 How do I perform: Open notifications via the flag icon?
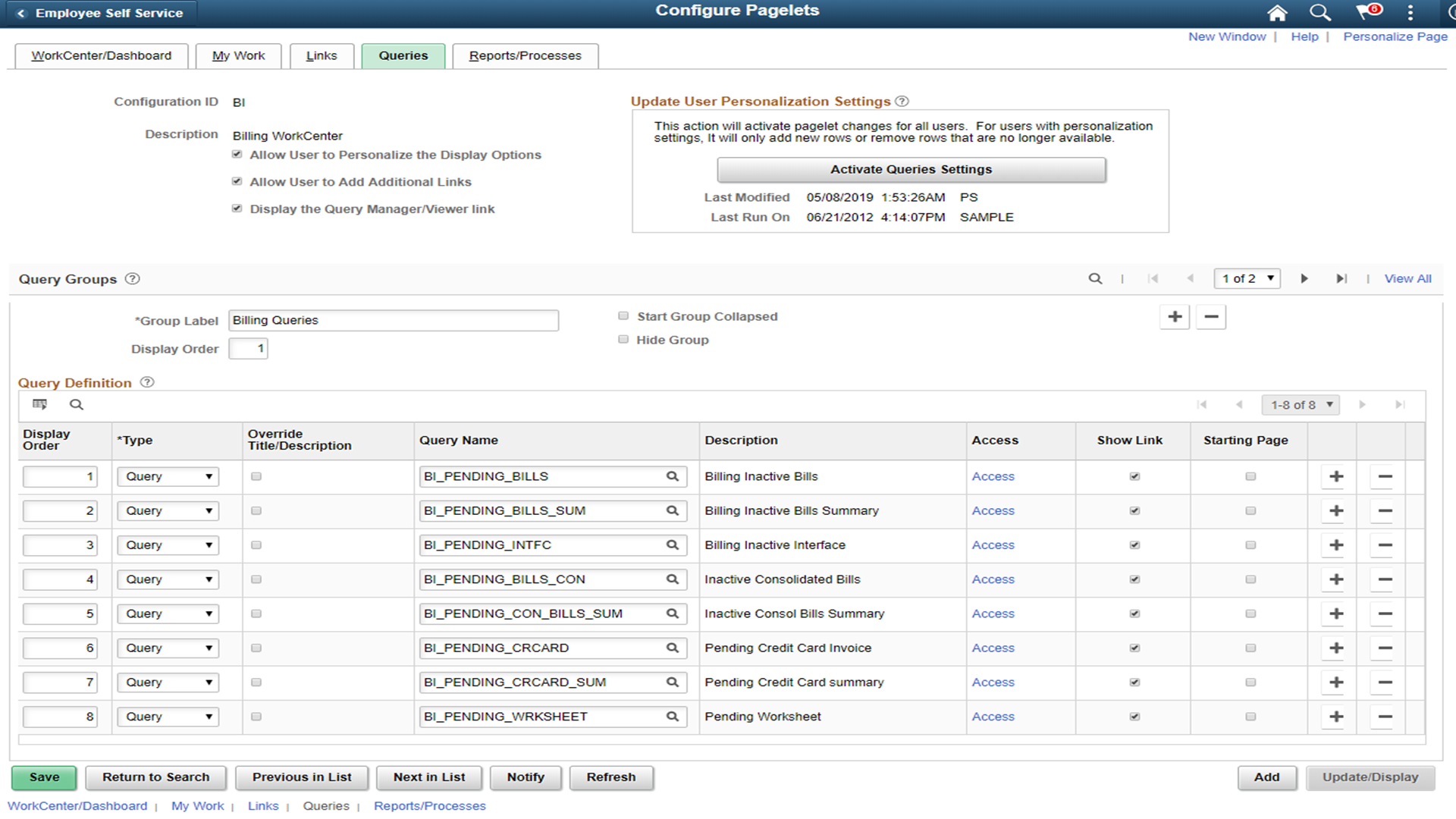point(1365,13)
